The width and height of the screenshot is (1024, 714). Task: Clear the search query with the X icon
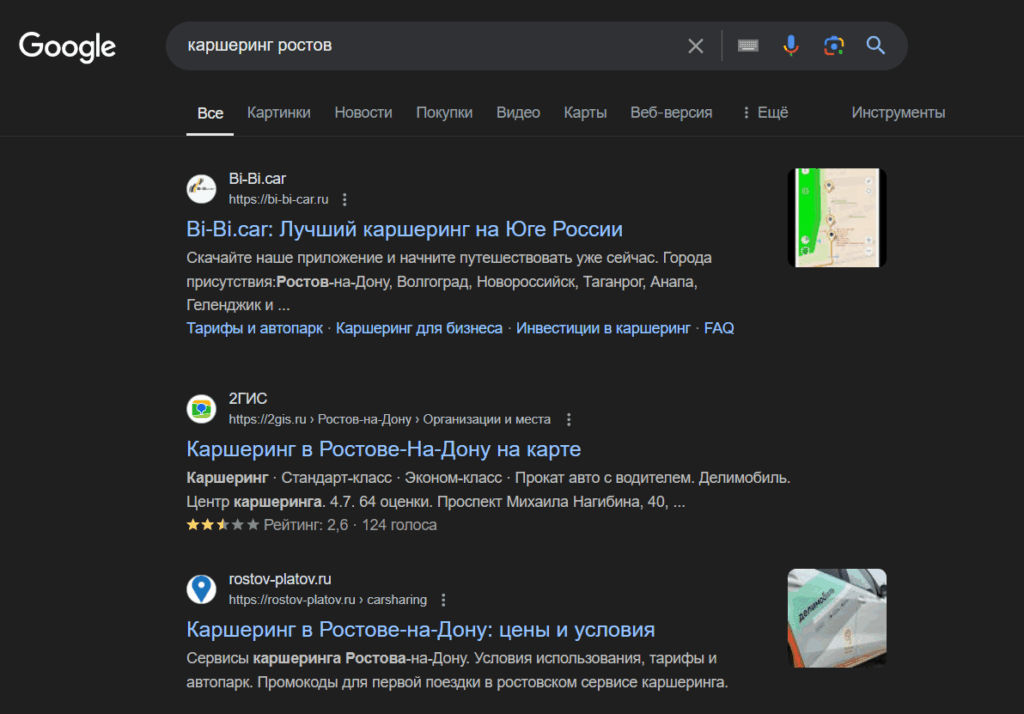(695, 45)
